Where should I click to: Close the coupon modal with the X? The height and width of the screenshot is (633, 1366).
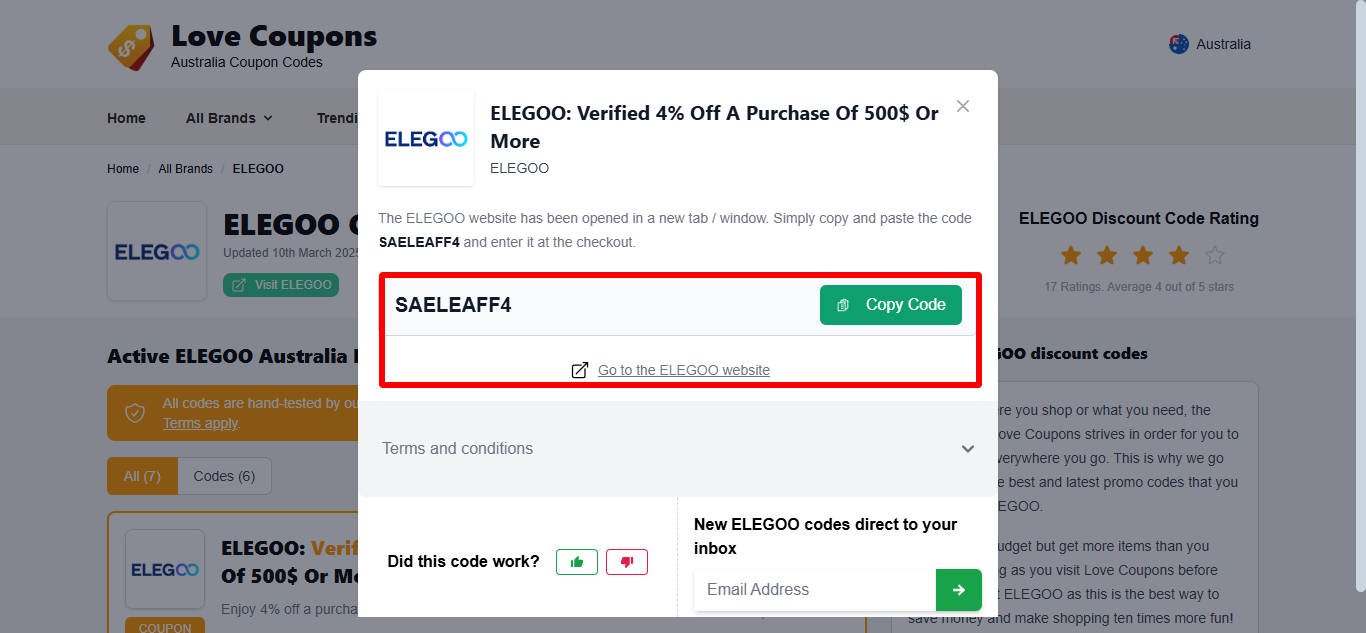point(963,106)
